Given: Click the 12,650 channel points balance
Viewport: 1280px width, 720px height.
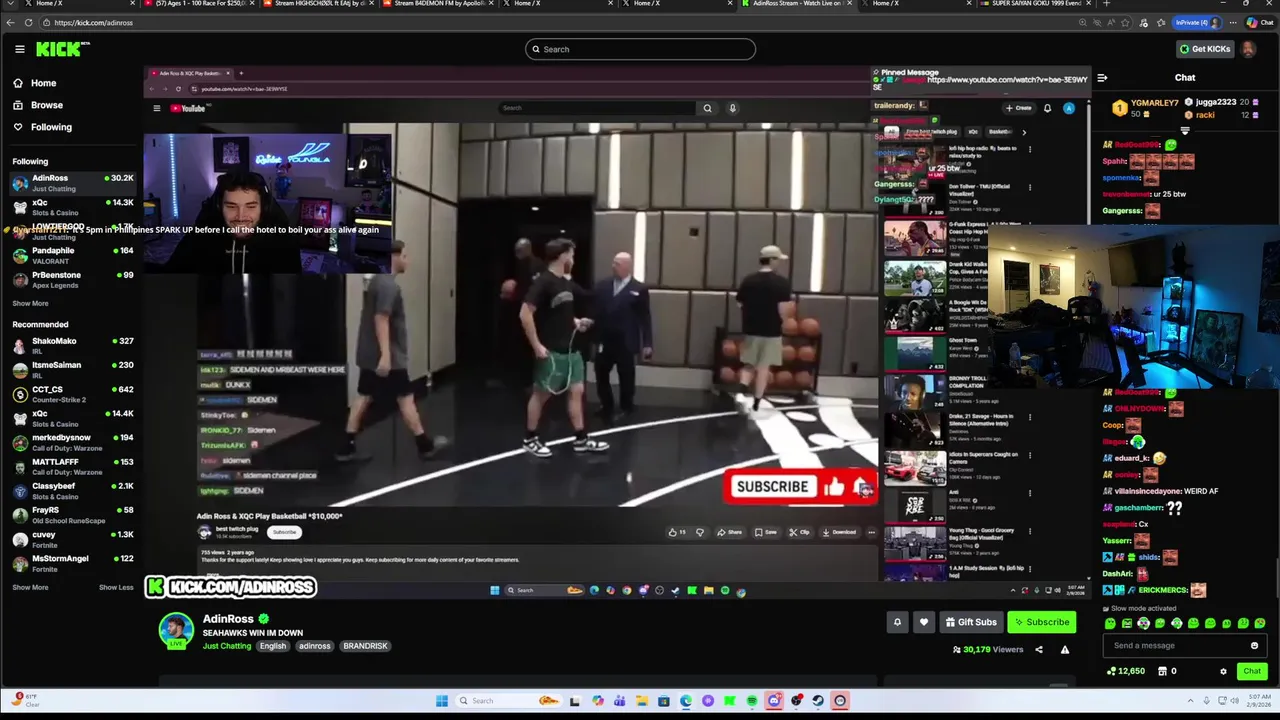Looking at the screenshot, I should point(1126,672).
